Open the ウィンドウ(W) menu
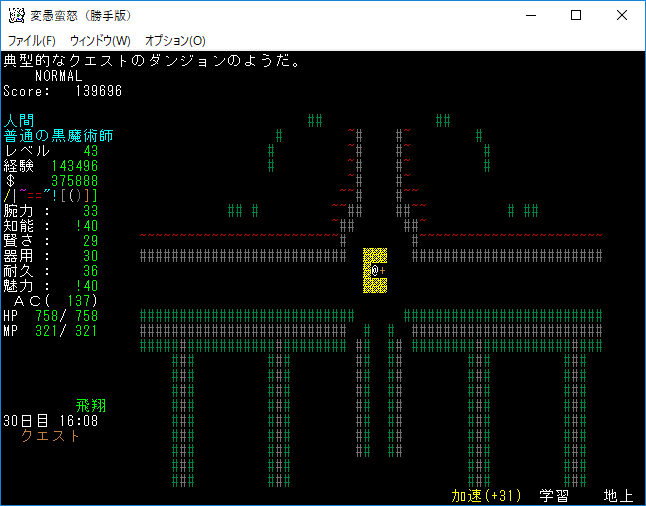Screen dimensions: 646x506 100,41
